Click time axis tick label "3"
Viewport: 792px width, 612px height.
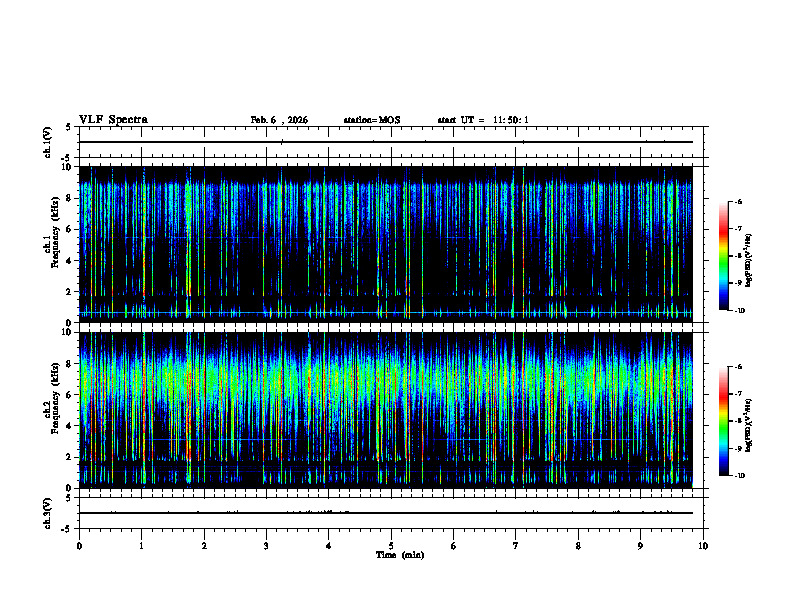coord(266,546)
